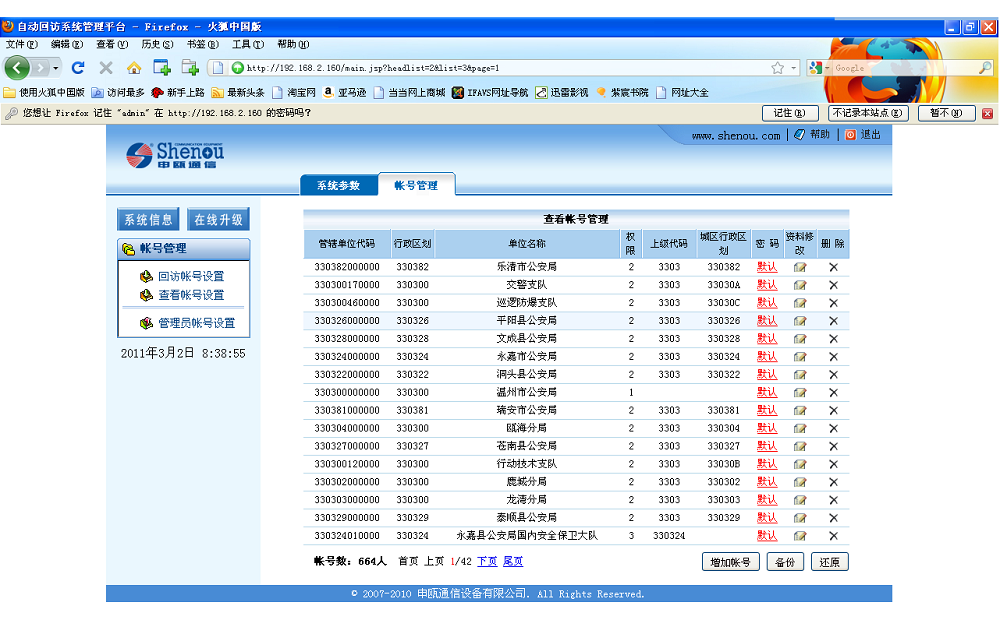Delete the 交警支队 account with X icon
This screenshot has height=627, width=1000.
point(833,285)
